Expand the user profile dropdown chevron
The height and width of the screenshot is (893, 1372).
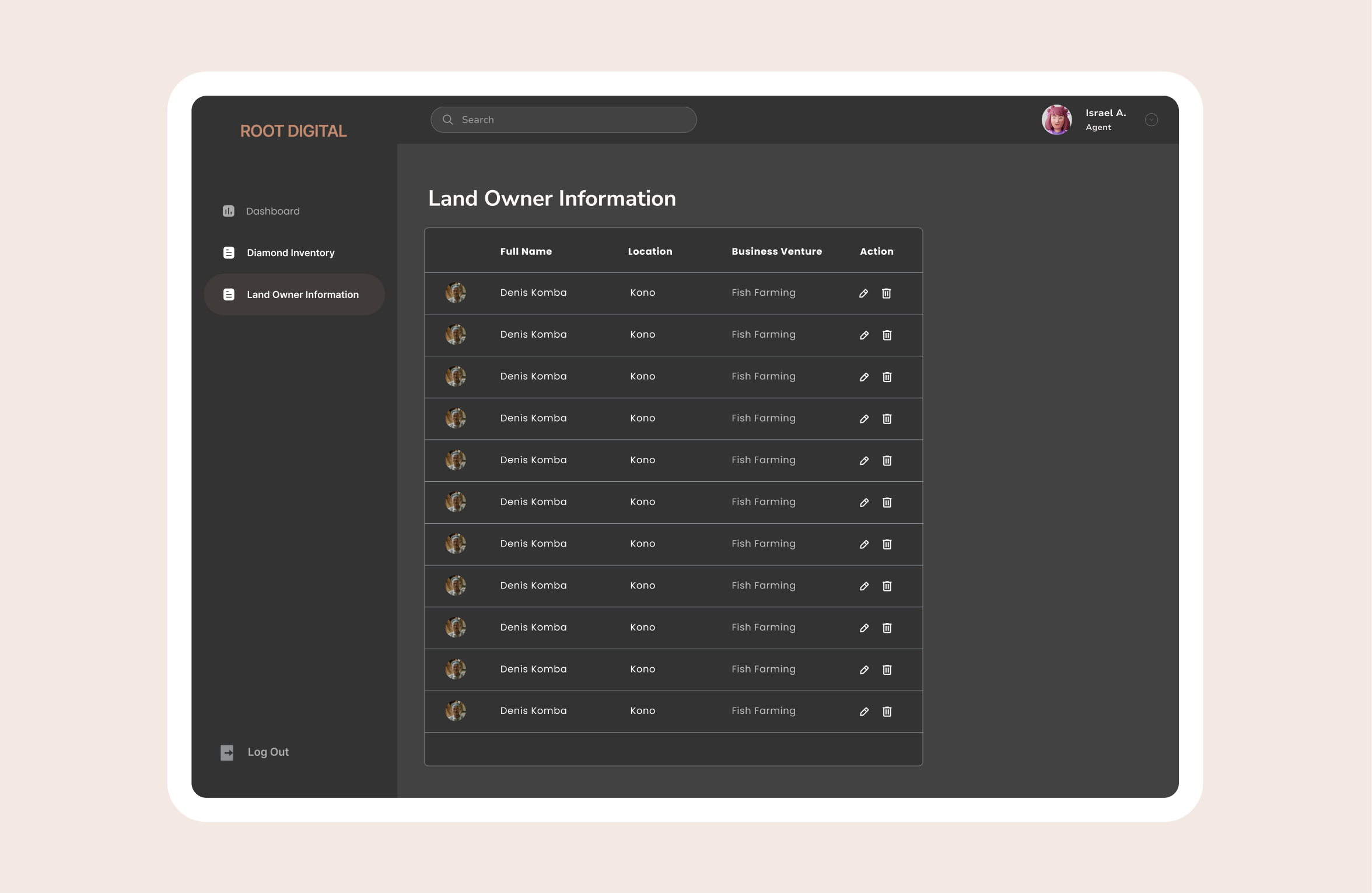pos(1151,120)
